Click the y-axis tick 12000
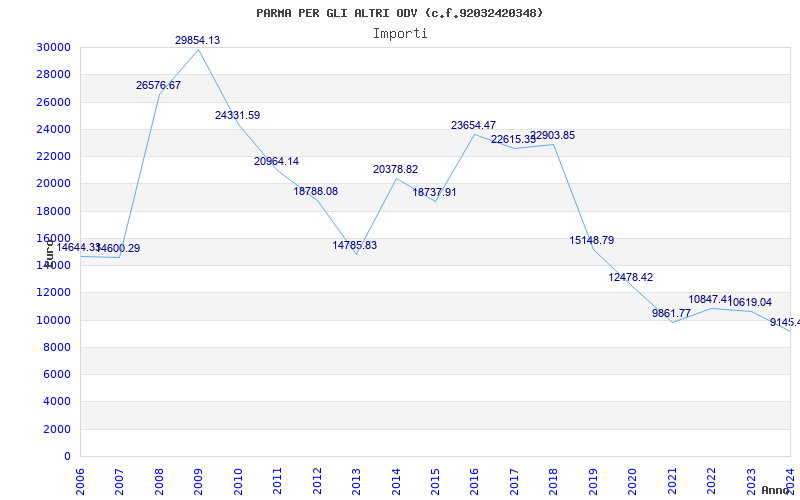 click(54, 293)
